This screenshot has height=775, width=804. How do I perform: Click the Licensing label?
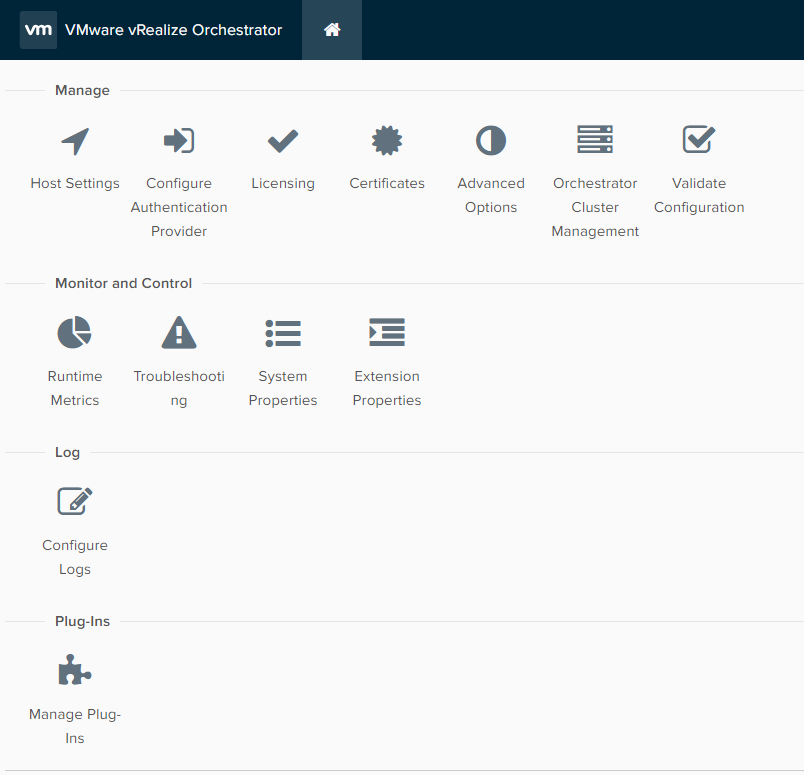[x=283, y=183]
